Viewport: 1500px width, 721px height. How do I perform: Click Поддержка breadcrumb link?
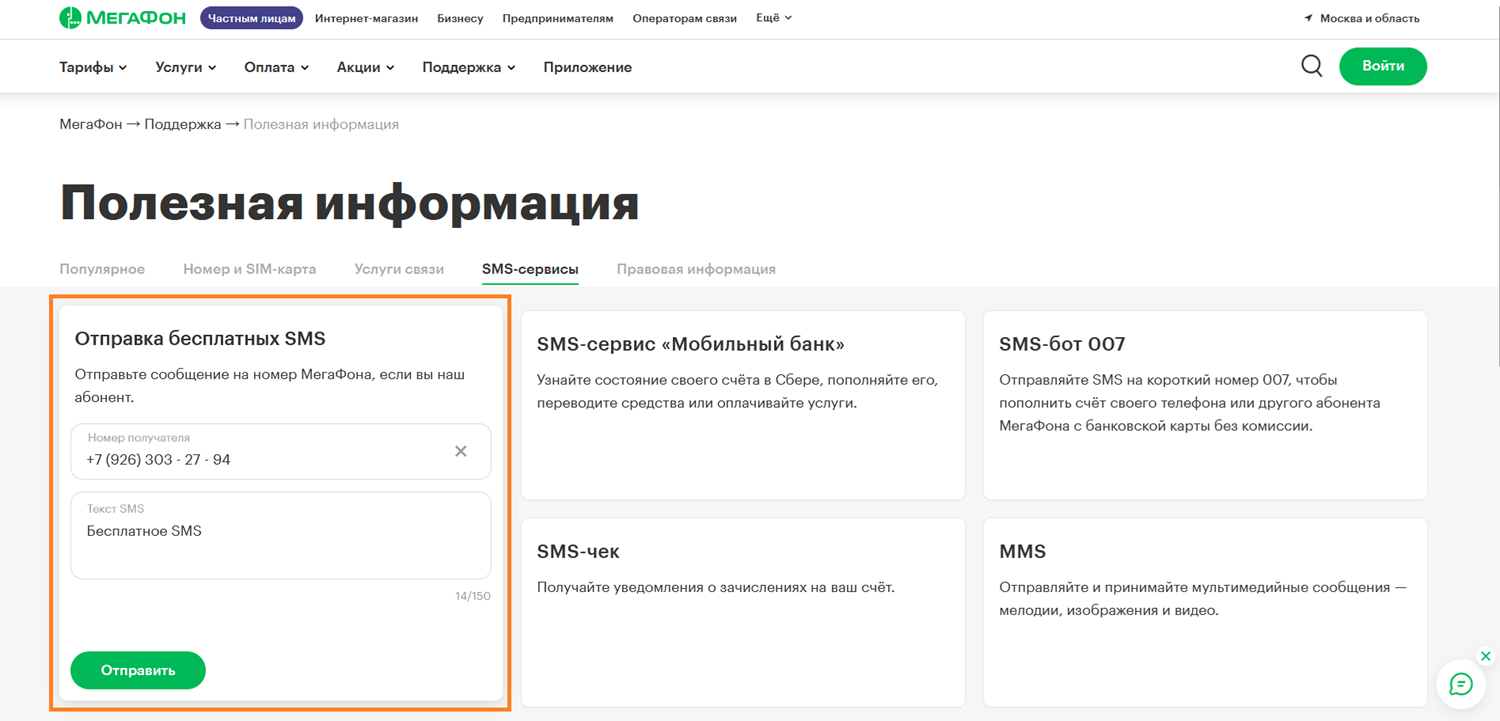(183, 124)
